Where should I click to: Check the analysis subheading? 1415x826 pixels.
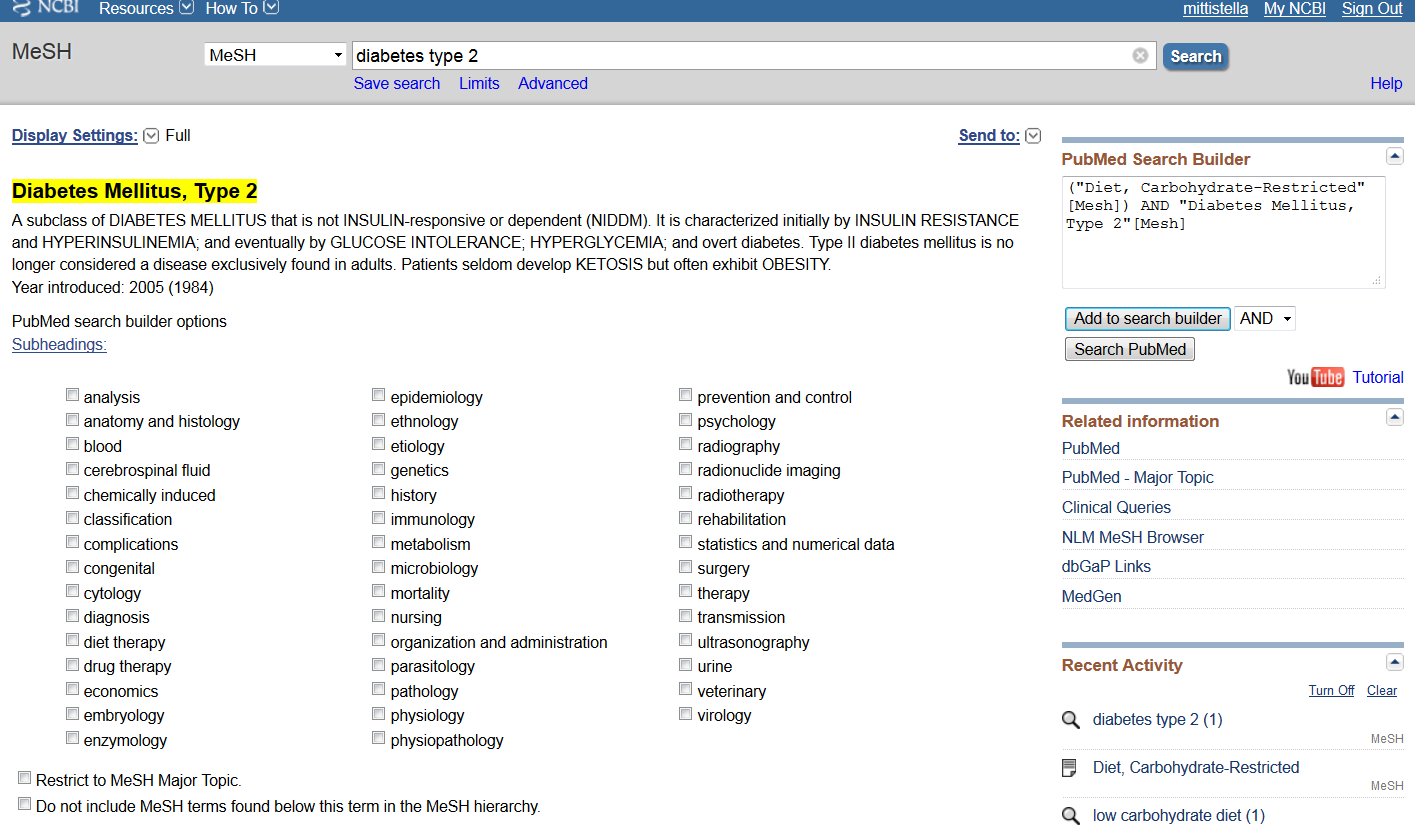click(x=73, y=396)
